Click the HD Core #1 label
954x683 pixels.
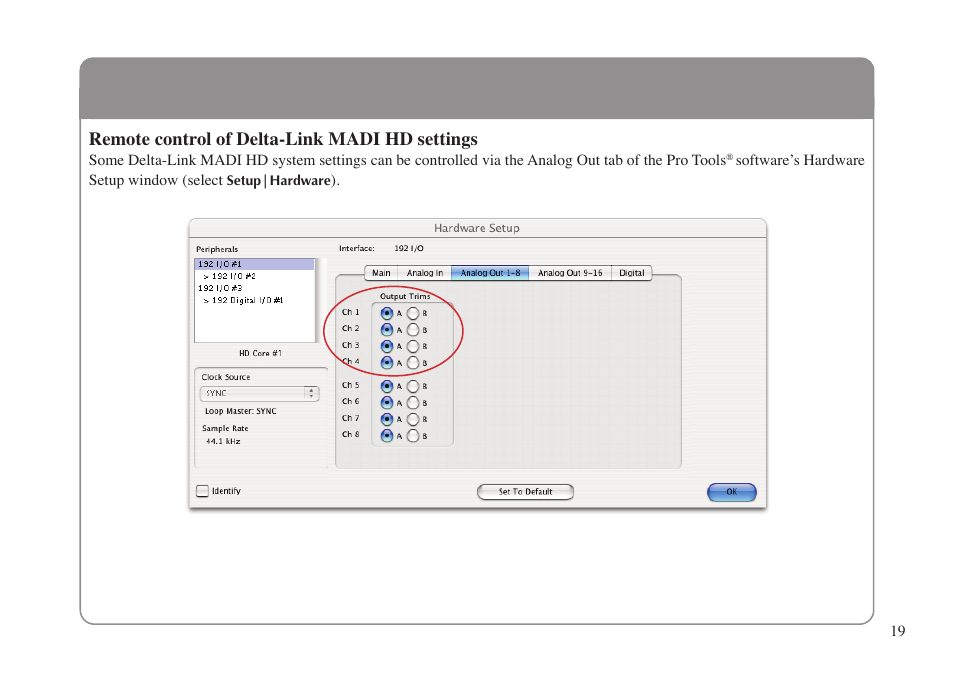click(x=260, y=353)
